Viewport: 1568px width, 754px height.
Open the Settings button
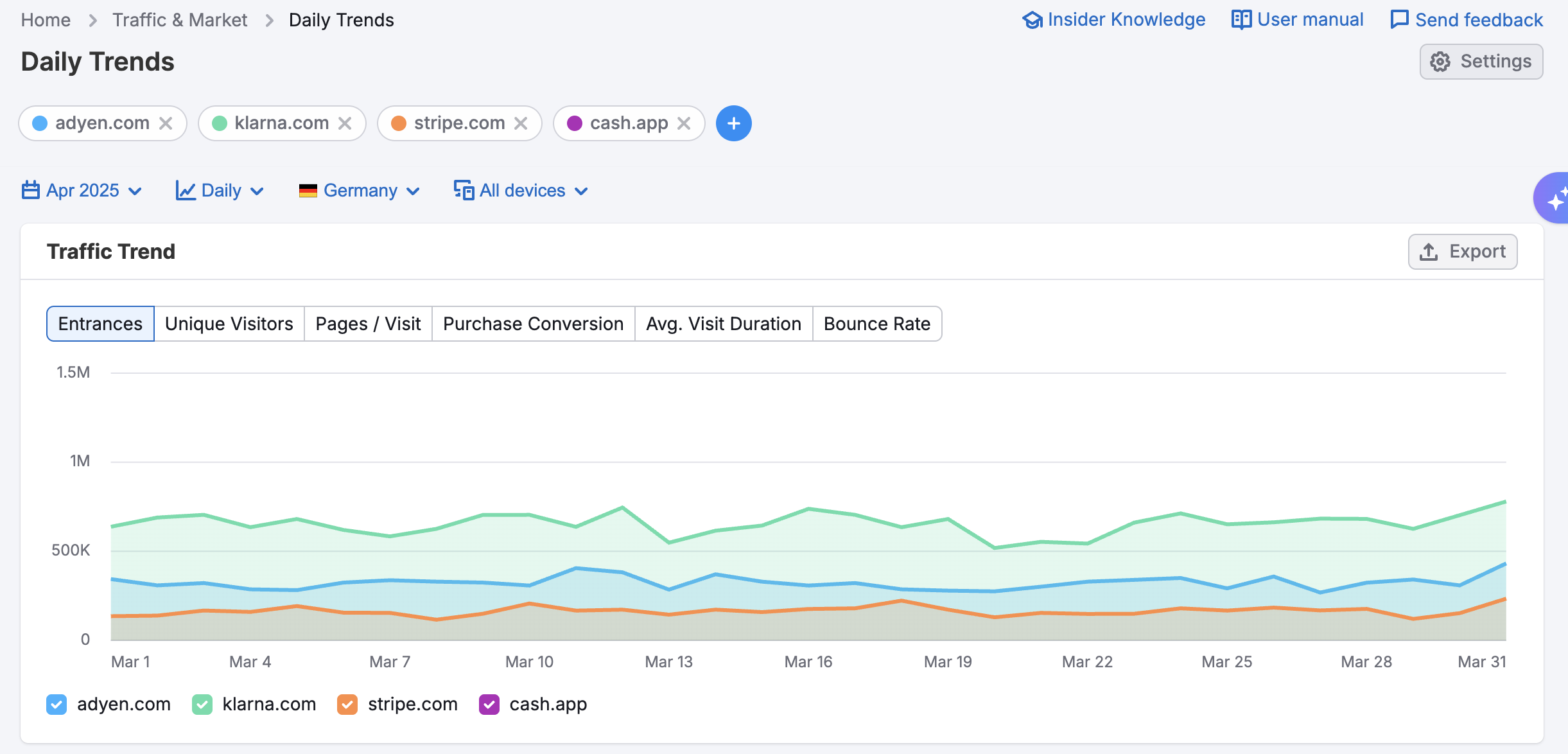point(1481,62)
